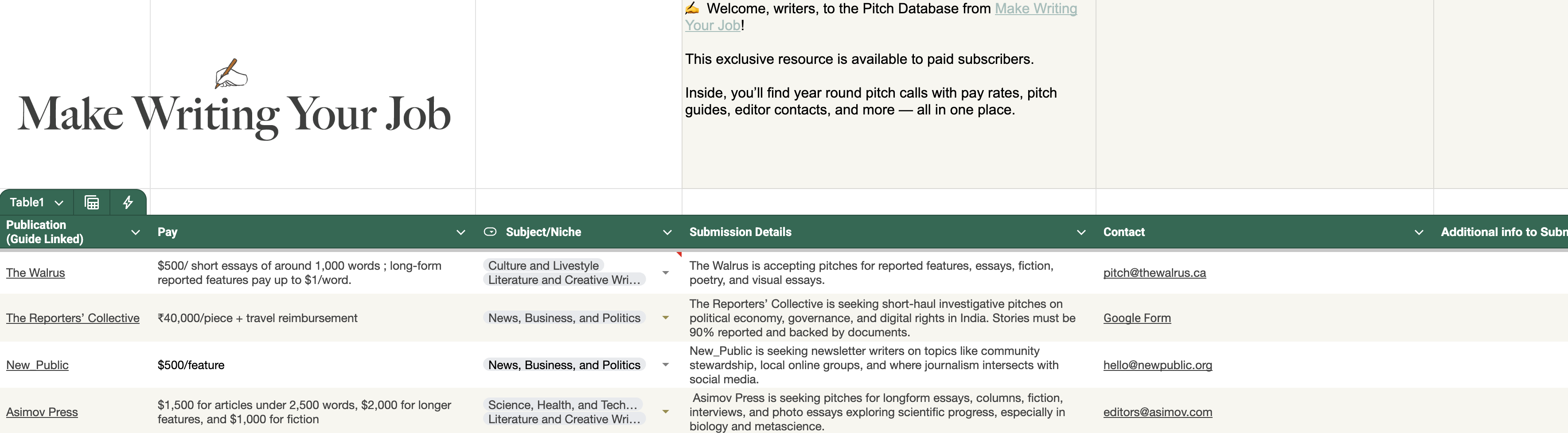
Task: Select The Reporters' Collective News, Business chip
Action: (x=564, y=318)
